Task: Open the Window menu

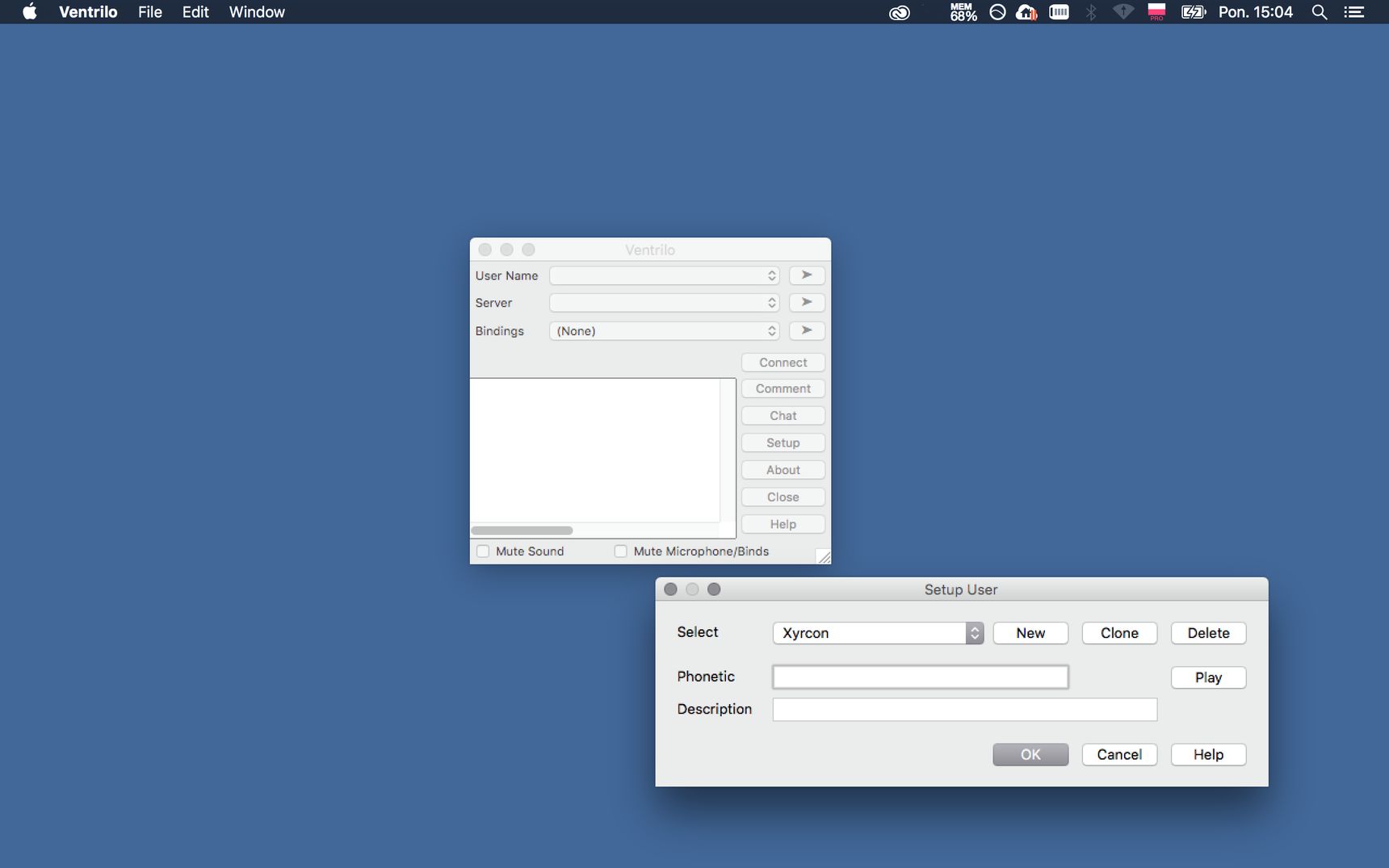Action: (257, 12)
